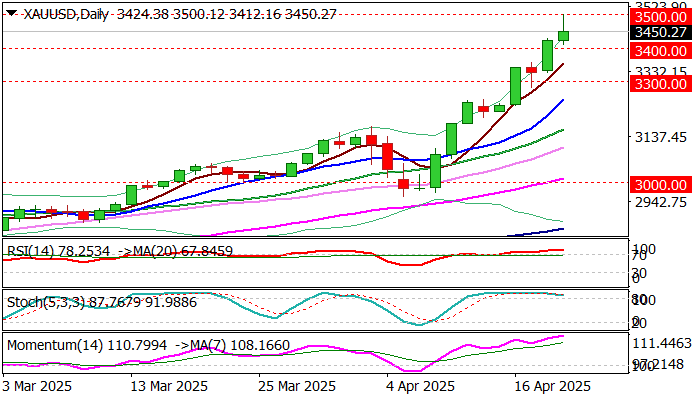Select the XAUUSD,Daily chart title text
The width and height of the screenshot is (700, 400).
(66, 14)
